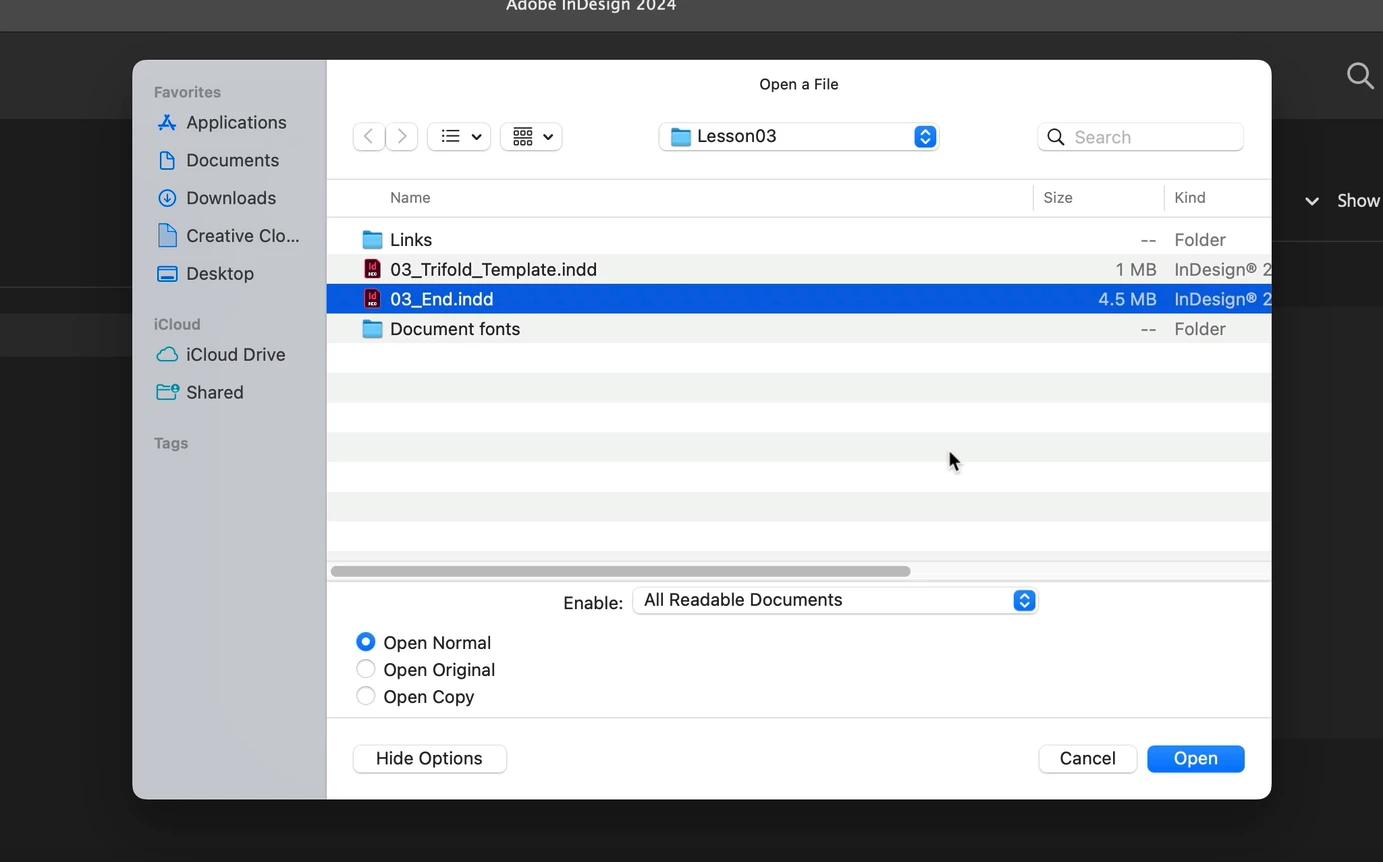Click the 1 MB size cell
Viewport: 1383px width, 862px height.
(1136, 269)
